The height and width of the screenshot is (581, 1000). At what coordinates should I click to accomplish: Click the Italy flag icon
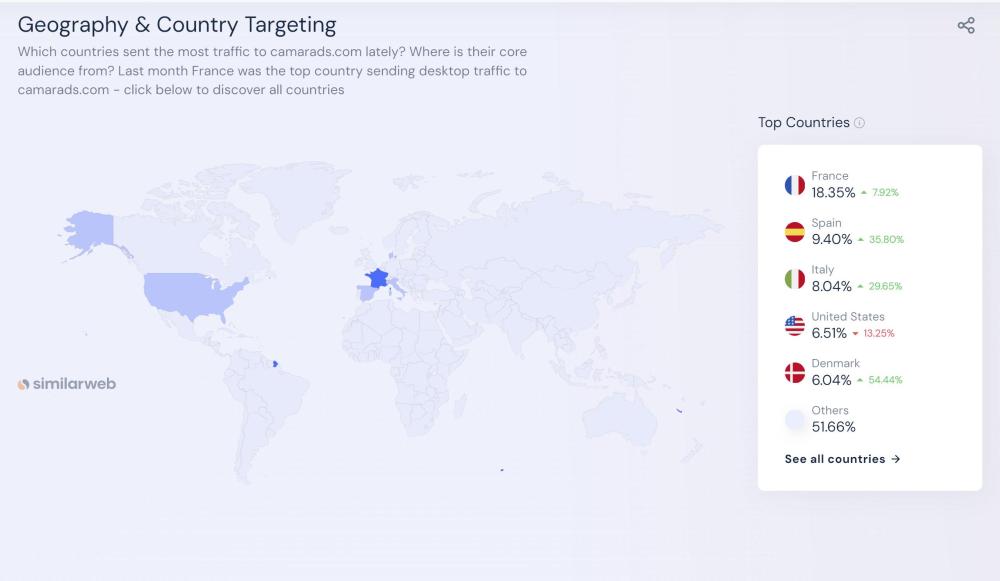click(x=795, y=279)
